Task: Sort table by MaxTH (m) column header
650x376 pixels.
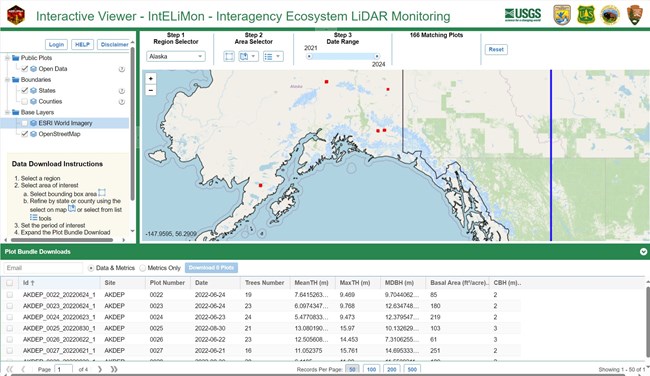Action: coord(357,283)
